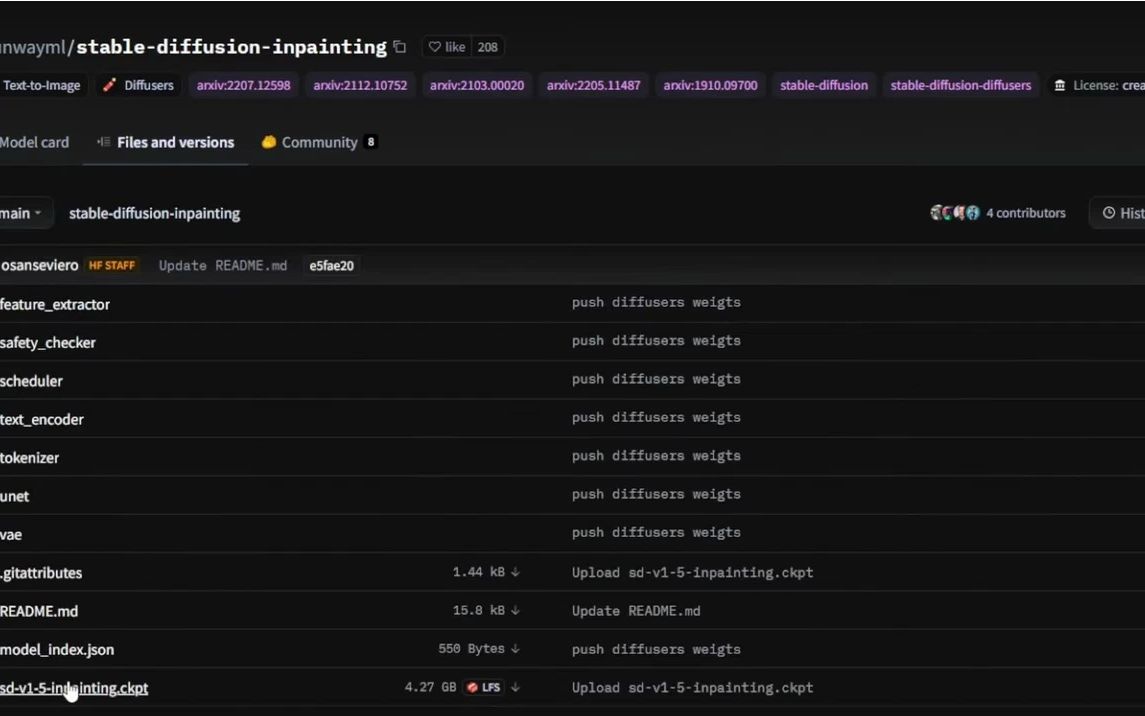Screen dimensions: 1145x716
Task: Copy the model name with the copy icon
Action: [400, 47]
